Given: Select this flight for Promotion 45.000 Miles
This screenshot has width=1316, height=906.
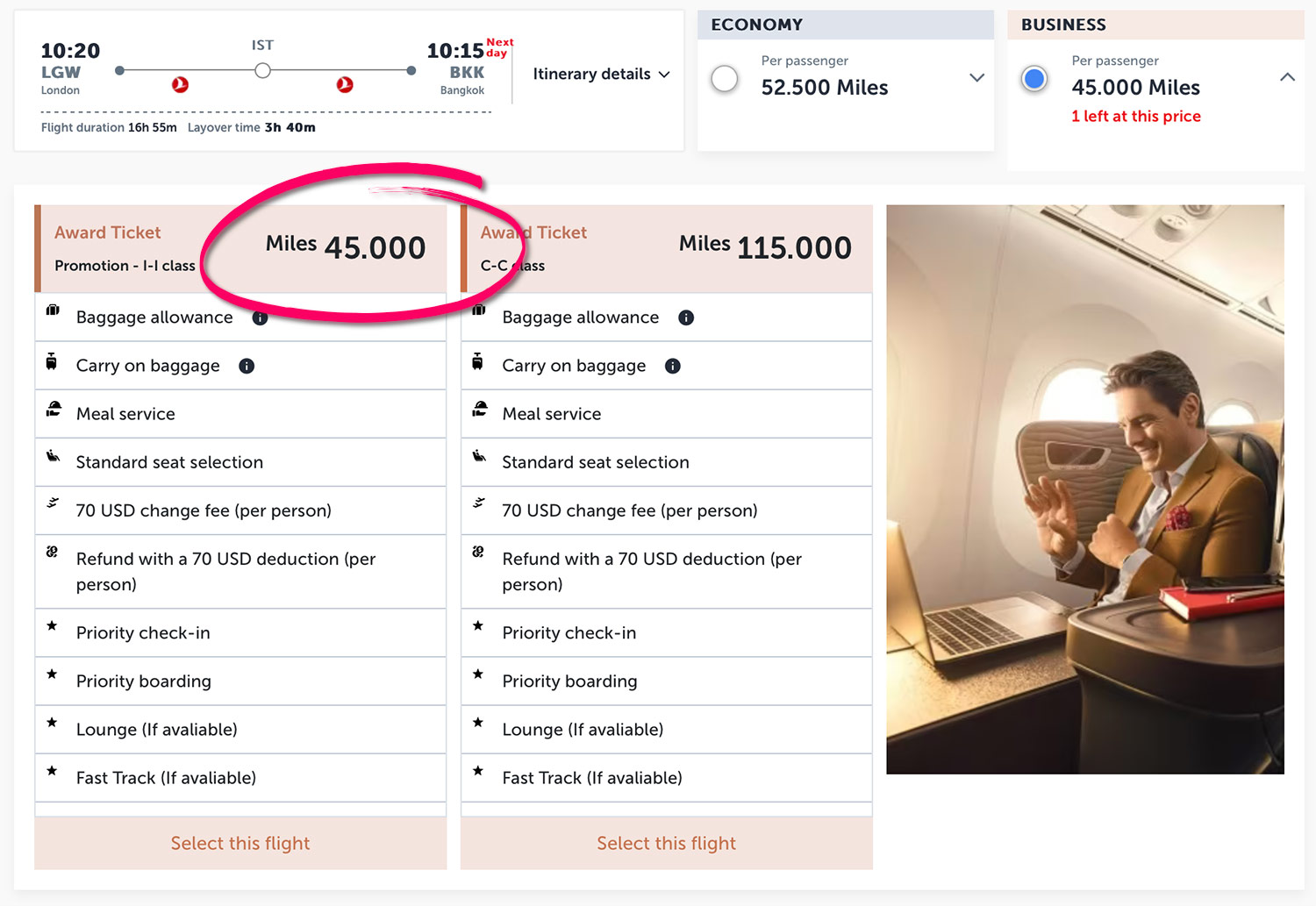Looking at the screenshot, I should coord(240,843).
